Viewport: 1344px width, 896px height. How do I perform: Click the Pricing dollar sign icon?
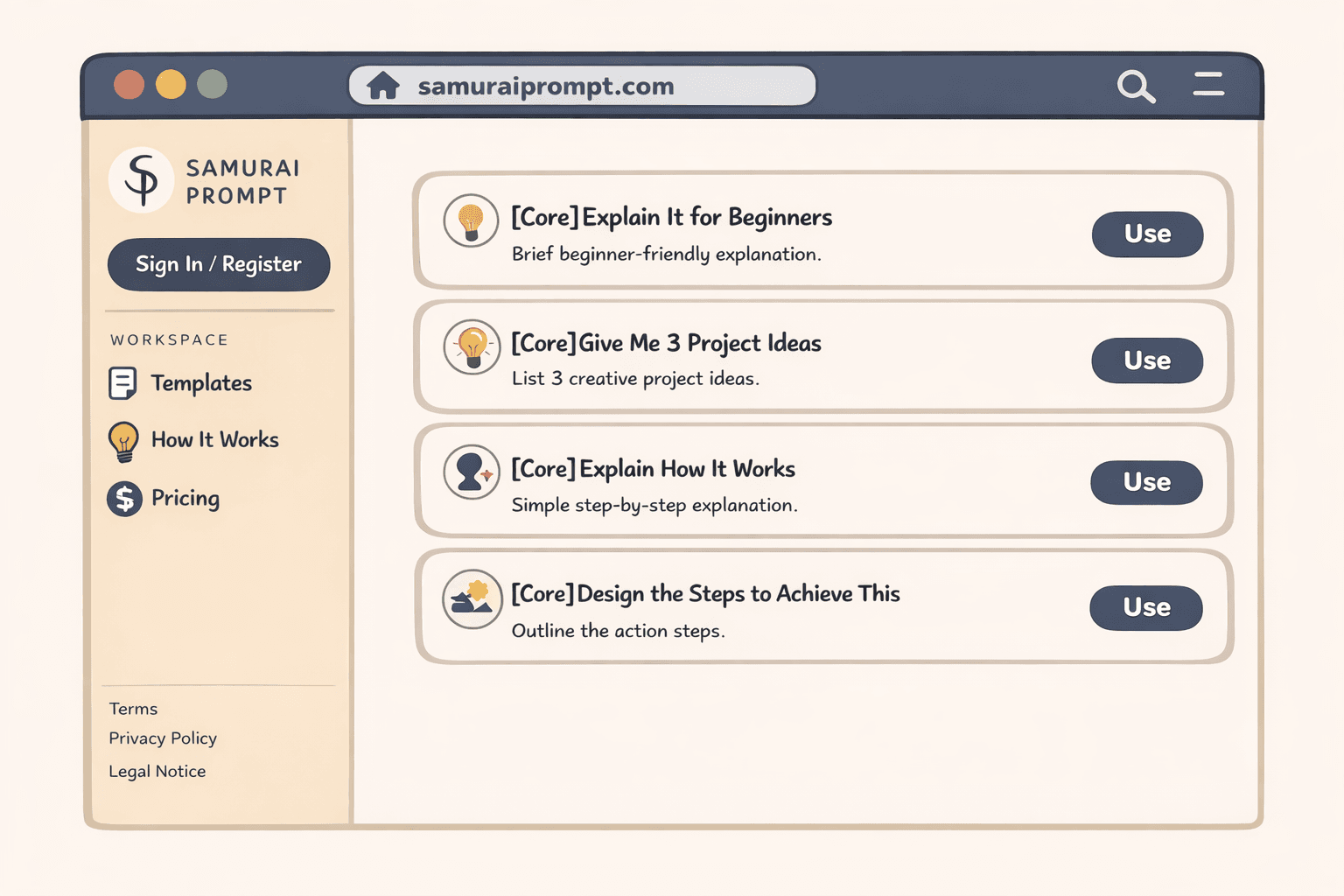(x=124, y=499)
